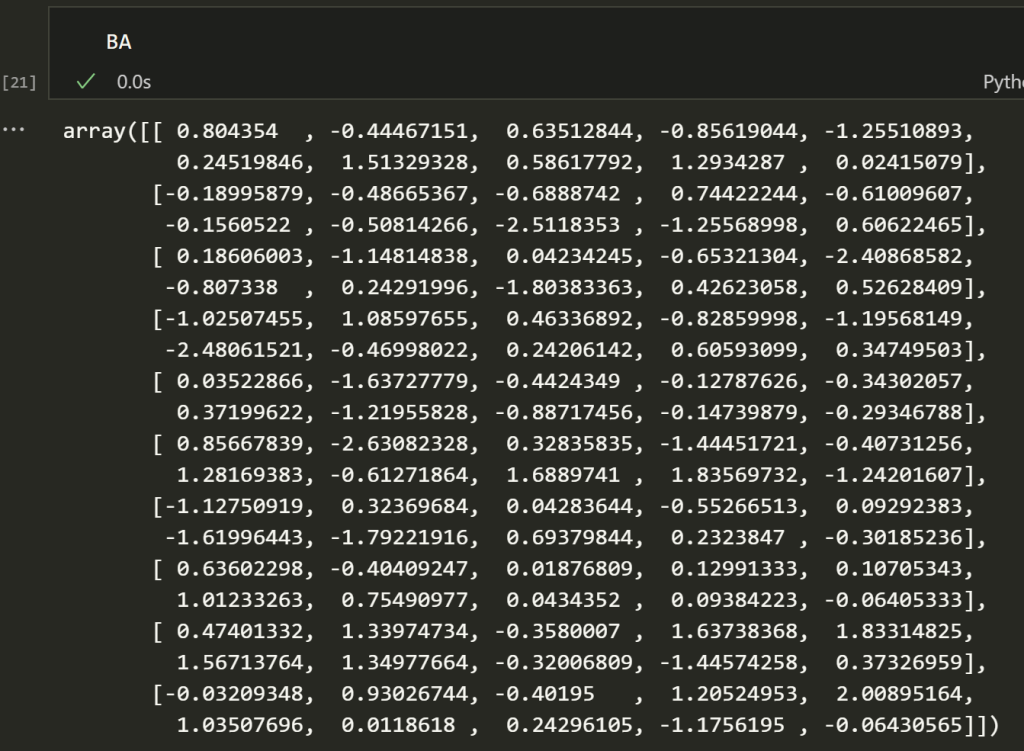This screenshot has width=1024, height=751.
Task: Click the value -0.85619044
Action: click(729, 131)
